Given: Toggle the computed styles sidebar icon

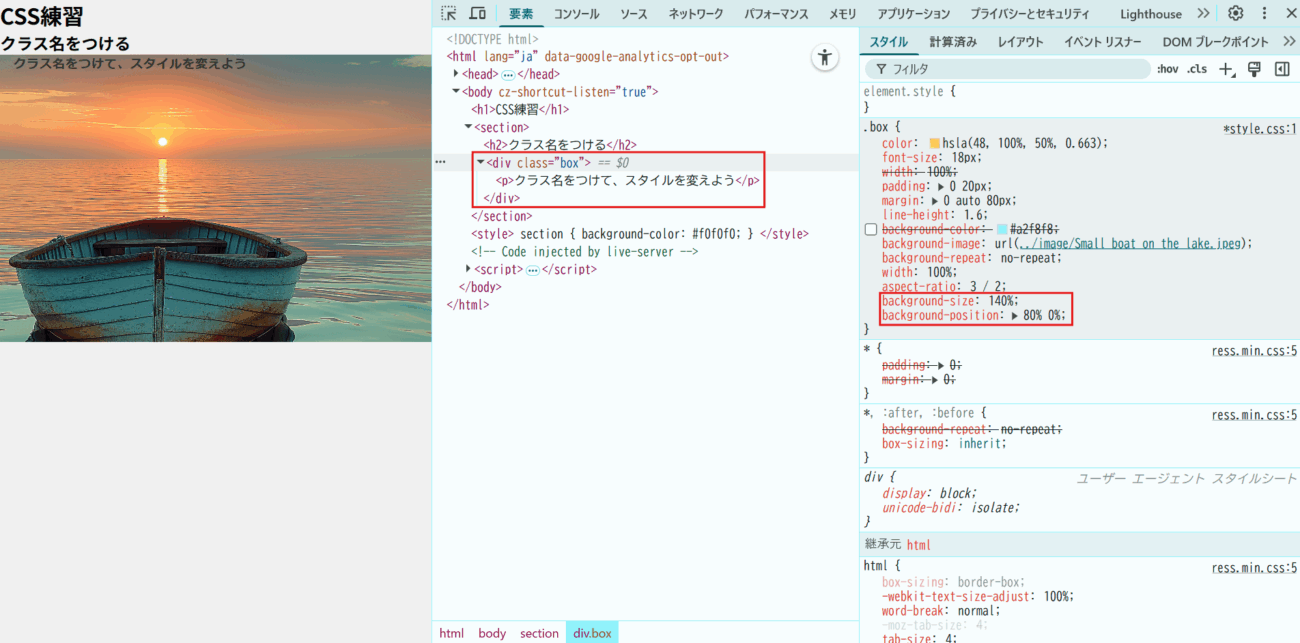Looking at the screenshot, I should pos(1281,69).
